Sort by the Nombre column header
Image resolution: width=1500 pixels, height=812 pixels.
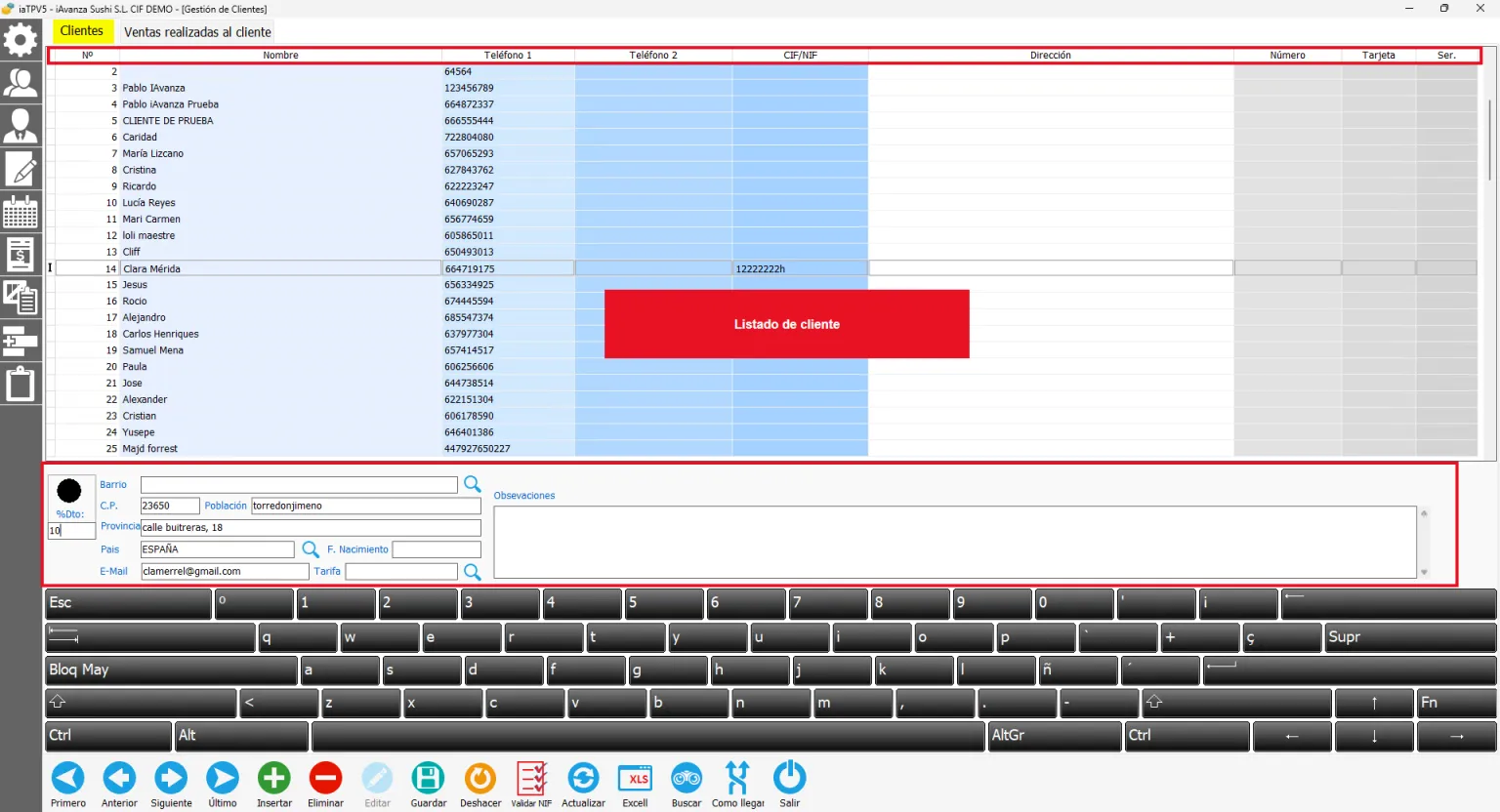280,56
